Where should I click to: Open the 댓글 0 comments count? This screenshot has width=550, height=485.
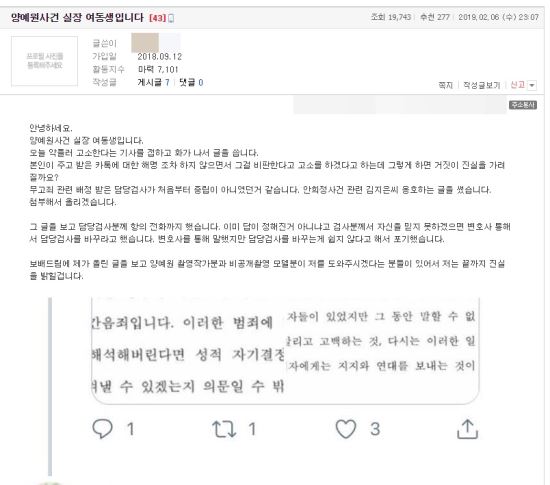click(191, 82)
